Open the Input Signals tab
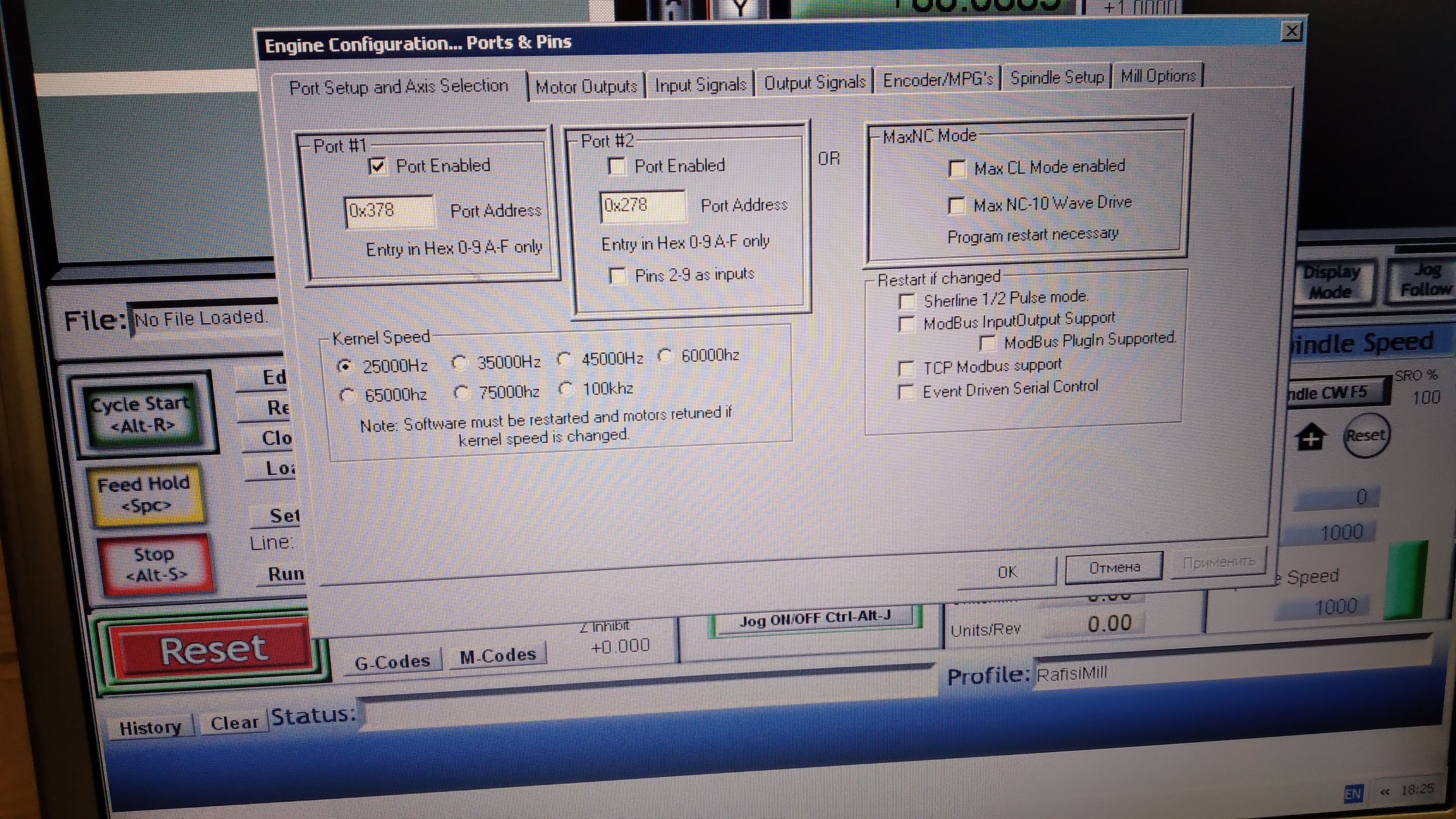 point(700,85)
